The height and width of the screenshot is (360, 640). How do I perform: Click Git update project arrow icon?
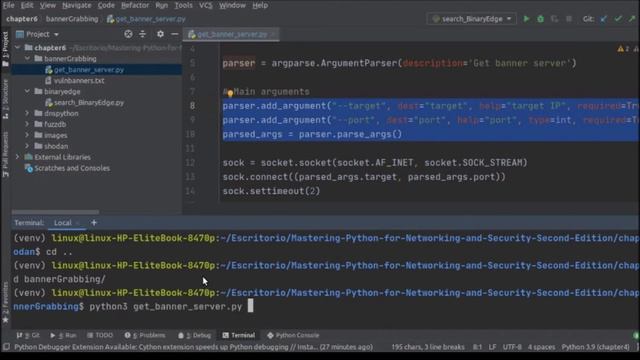(604, 19)
